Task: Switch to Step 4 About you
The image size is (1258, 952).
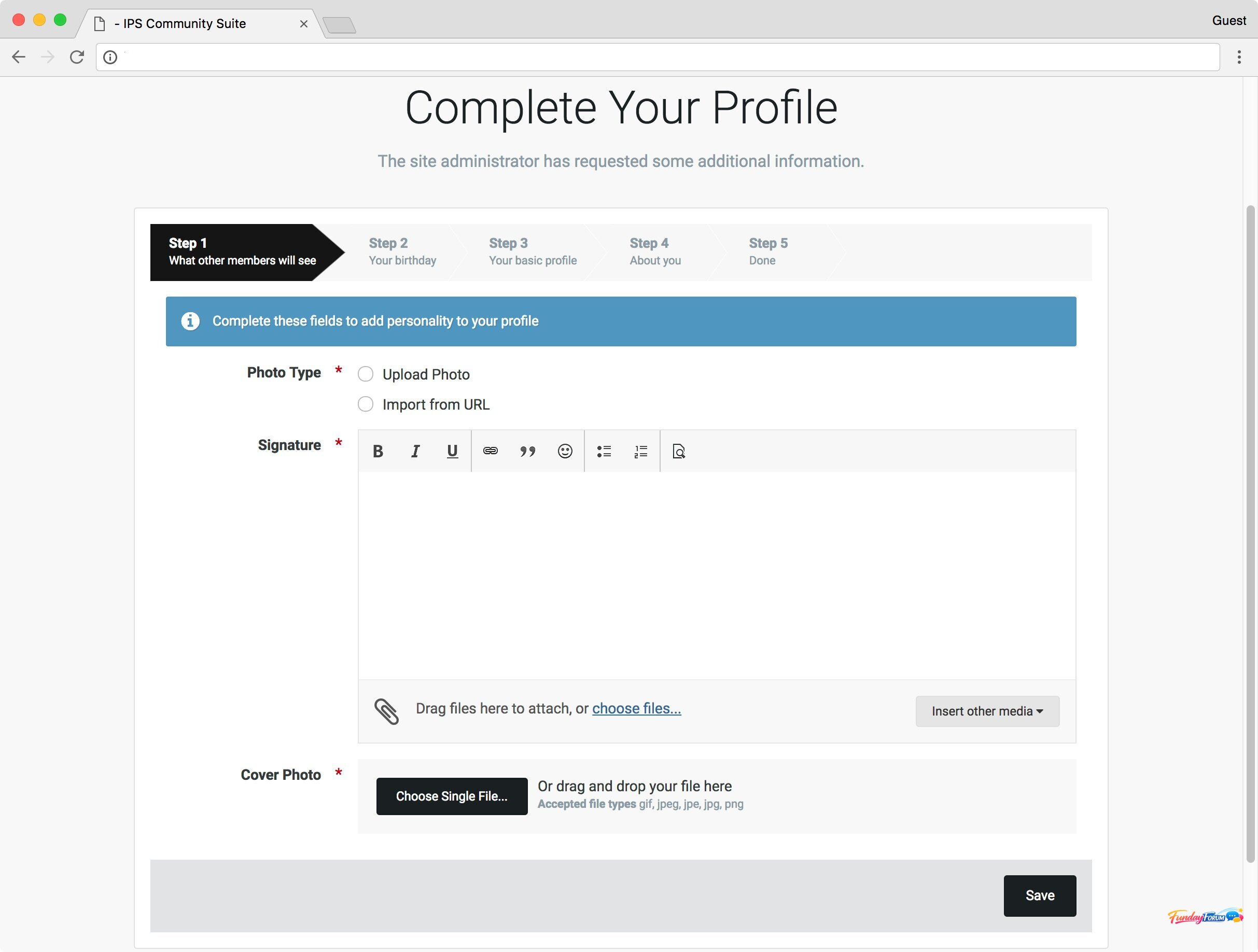Action: pos(654,252)
